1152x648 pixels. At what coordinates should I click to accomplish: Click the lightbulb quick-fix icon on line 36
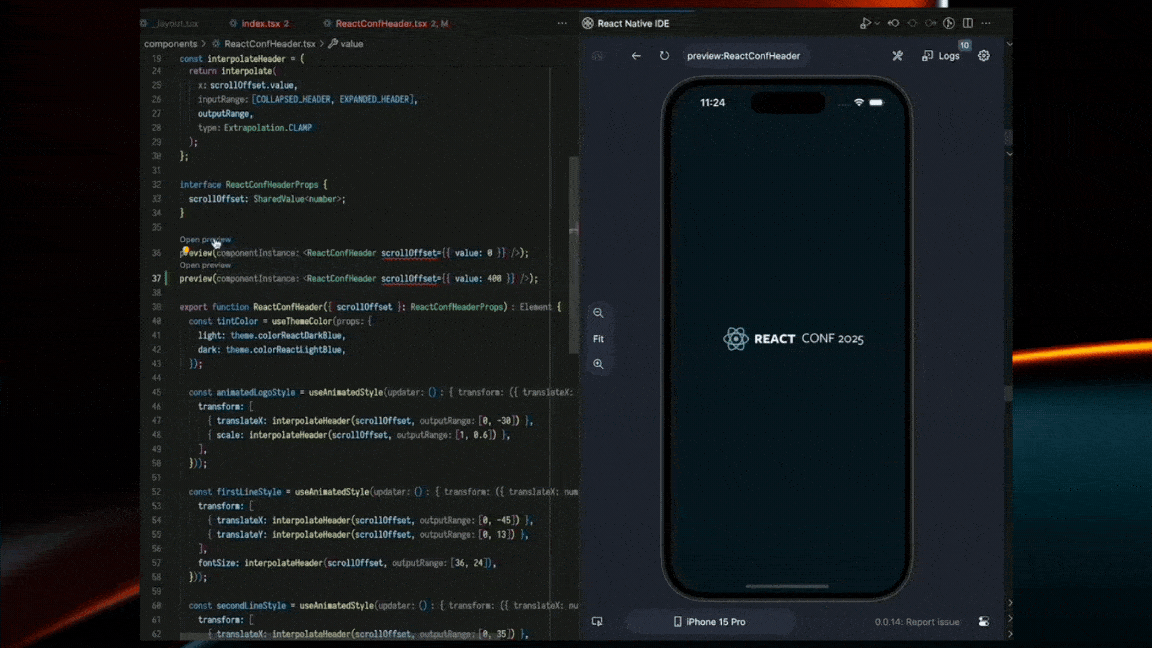point(186,251)
